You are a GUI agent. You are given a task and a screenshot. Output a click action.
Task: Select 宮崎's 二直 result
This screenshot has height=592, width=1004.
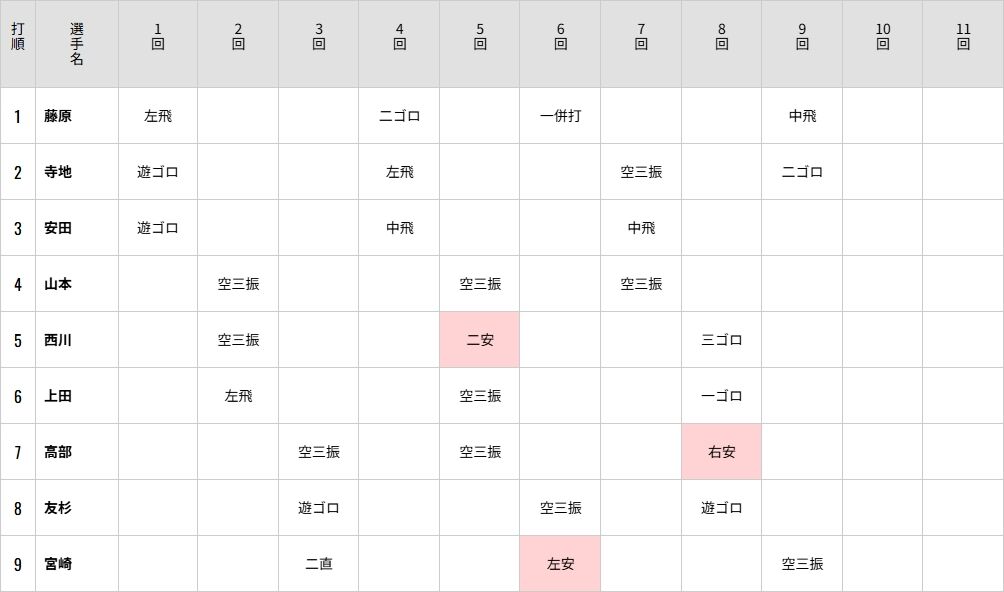[x=319, y=564]
